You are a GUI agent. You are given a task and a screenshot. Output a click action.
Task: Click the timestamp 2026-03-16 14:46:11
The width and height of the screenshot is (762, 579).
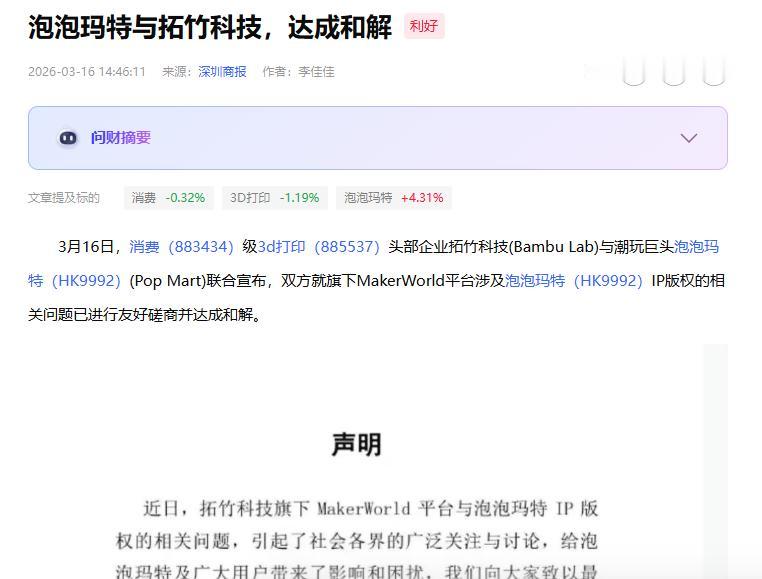coord(87,72)
